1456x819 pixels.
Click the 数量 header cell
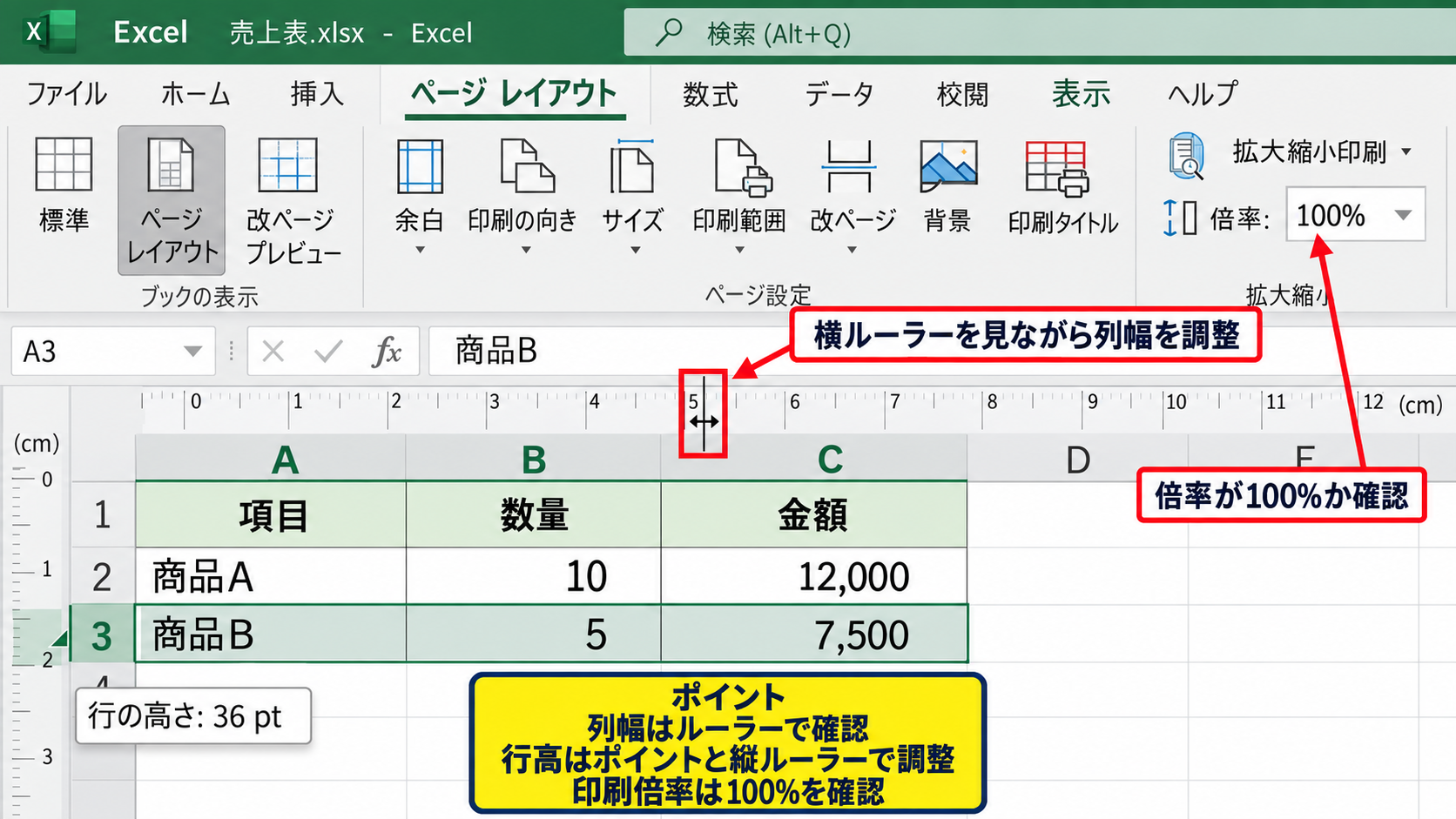pos(533,514)
